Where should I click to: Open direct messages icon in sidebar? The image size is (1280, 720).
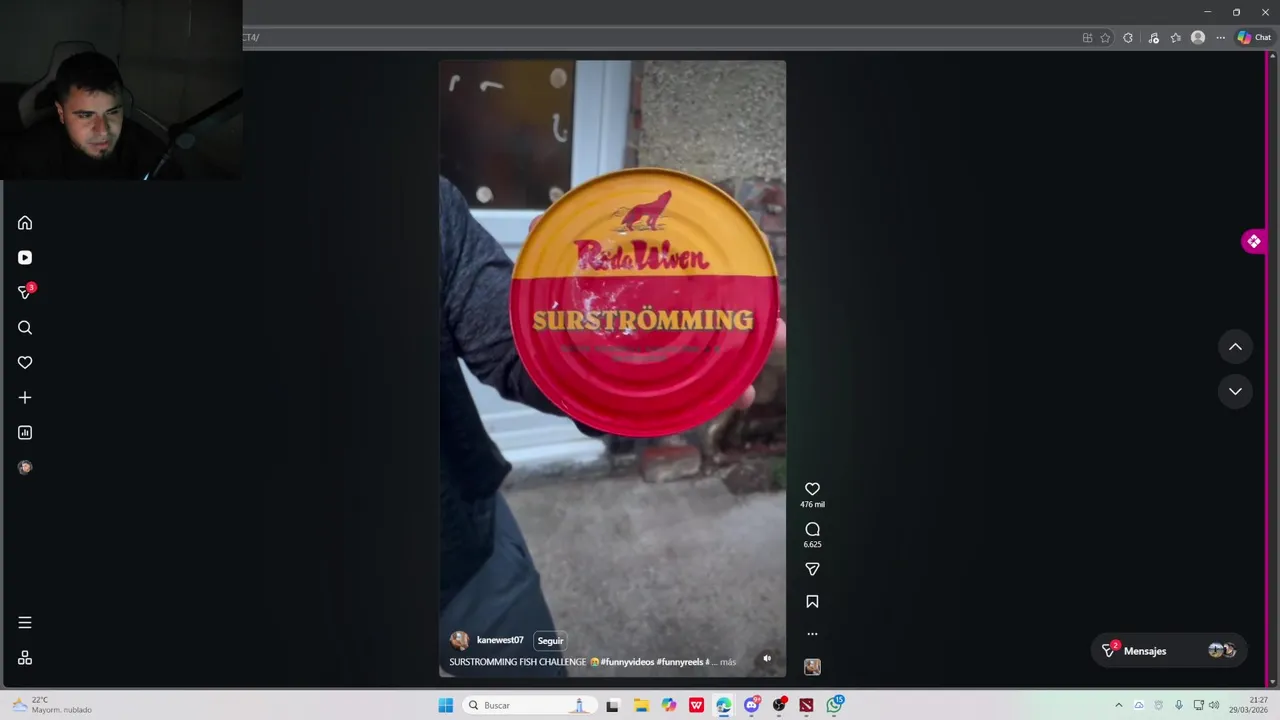click(x=25, y=292)
